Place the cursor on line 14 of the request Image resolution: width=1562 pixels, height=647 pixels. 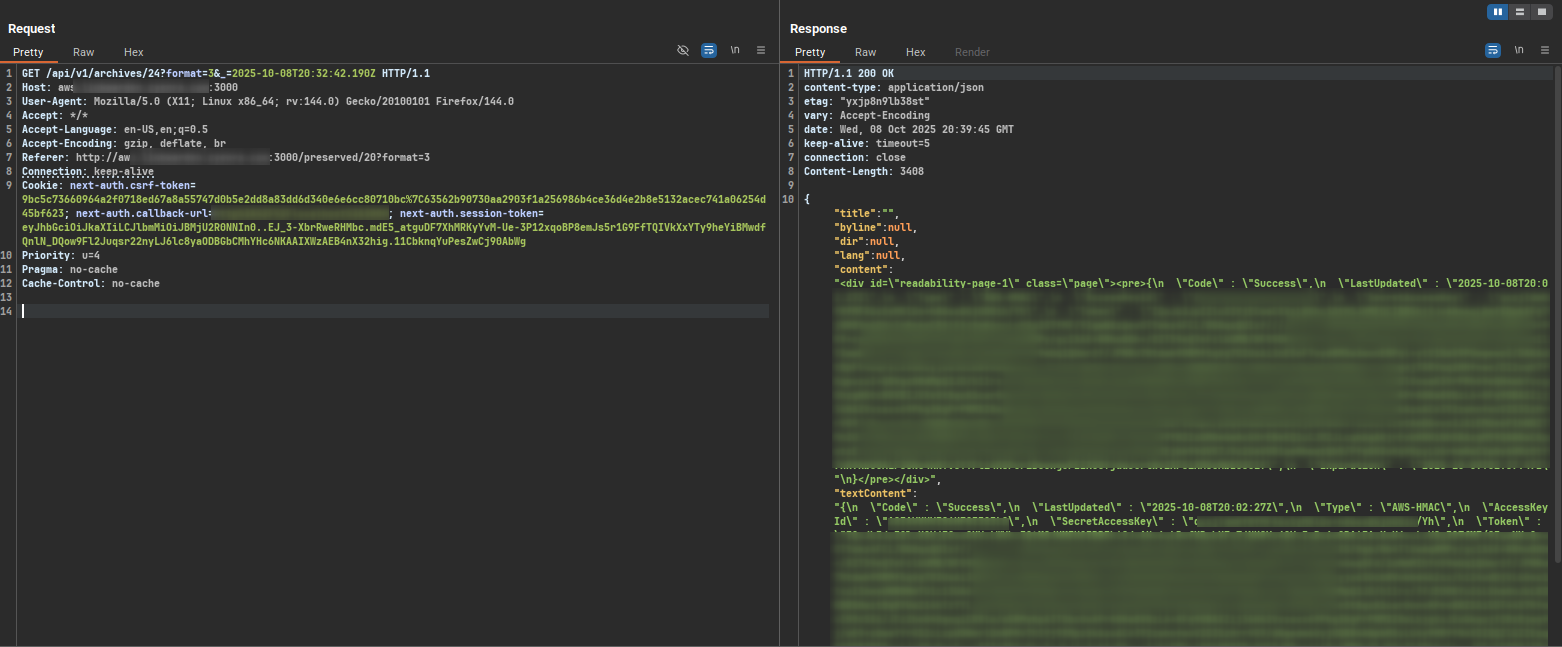tap(100, 311)
